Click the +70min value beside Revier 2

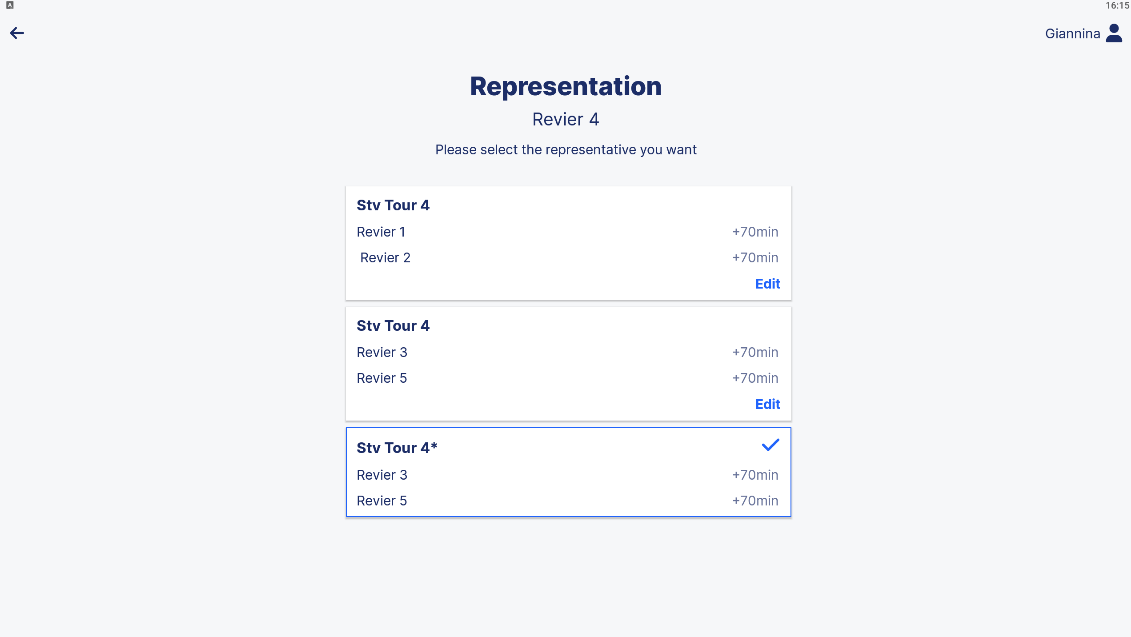(x=755, y=258)
